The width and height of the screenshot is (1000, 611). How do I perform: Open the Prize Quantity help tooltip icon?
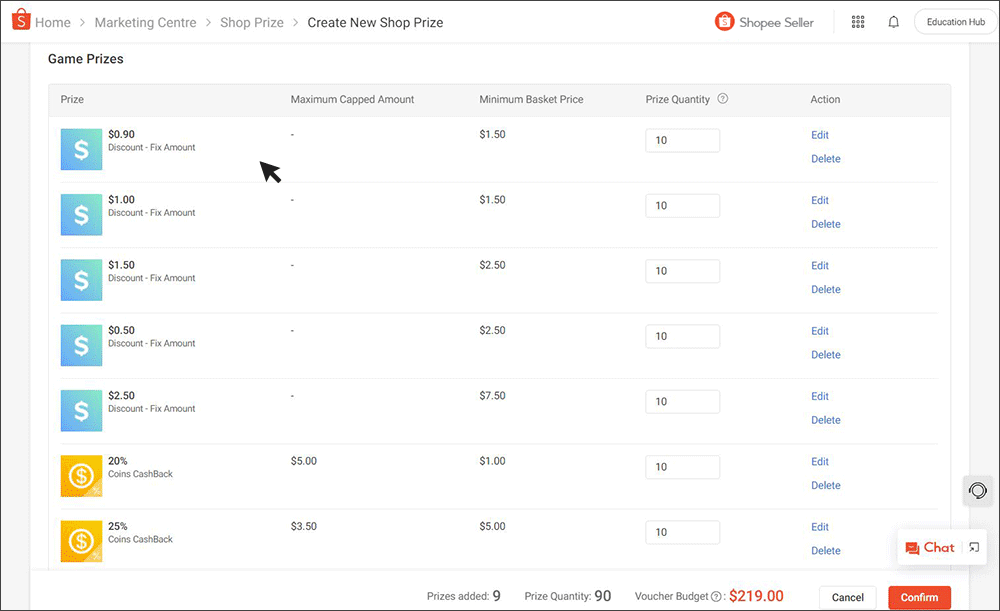coord(722,99)
